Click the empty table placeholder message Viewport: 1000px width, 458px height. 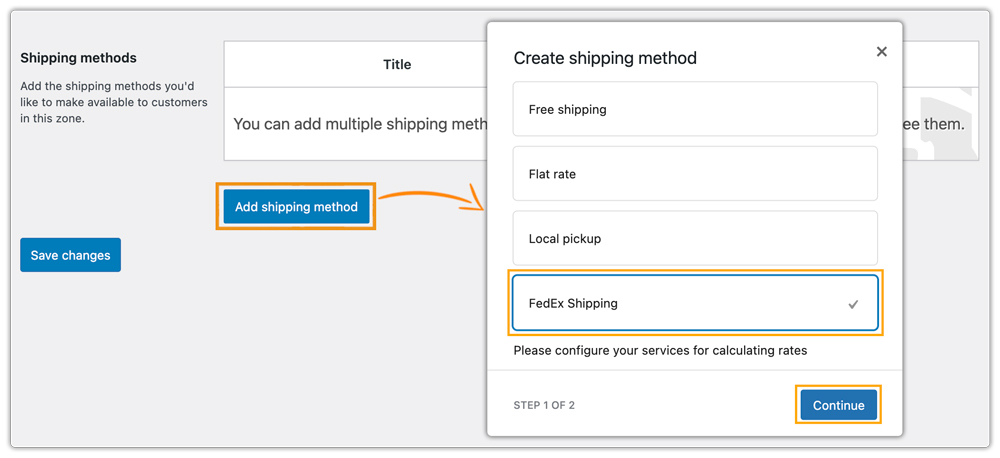(x=360, y=124)
